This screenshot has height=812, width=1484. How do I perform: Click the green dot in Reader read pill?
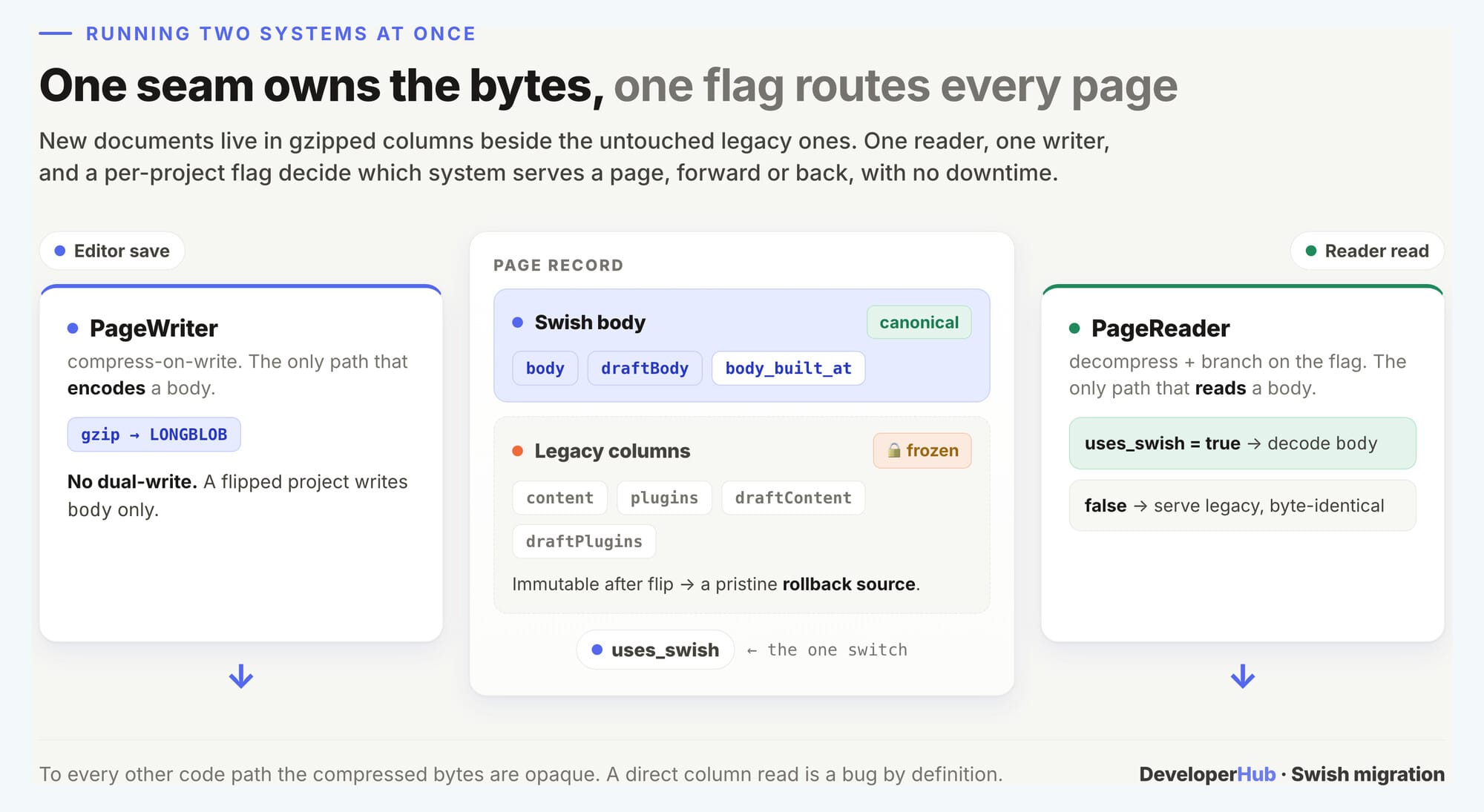click(x=1311, y=251)
